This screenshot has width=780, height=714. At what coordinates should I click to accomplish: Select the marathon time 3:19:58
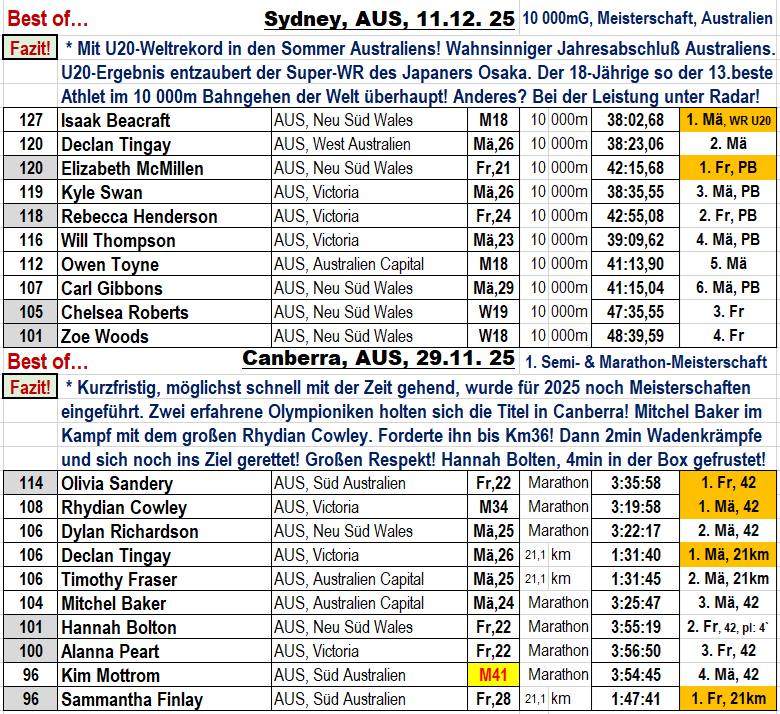click(635, 507)
